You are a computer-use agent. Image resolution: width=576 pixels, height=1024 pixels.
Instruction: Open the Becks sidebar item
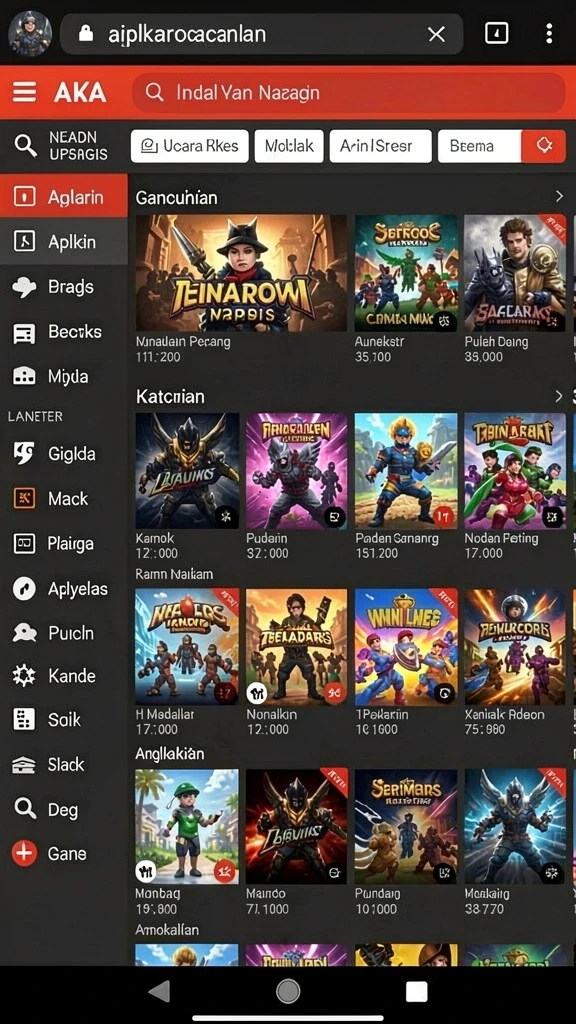pos(63,332)
